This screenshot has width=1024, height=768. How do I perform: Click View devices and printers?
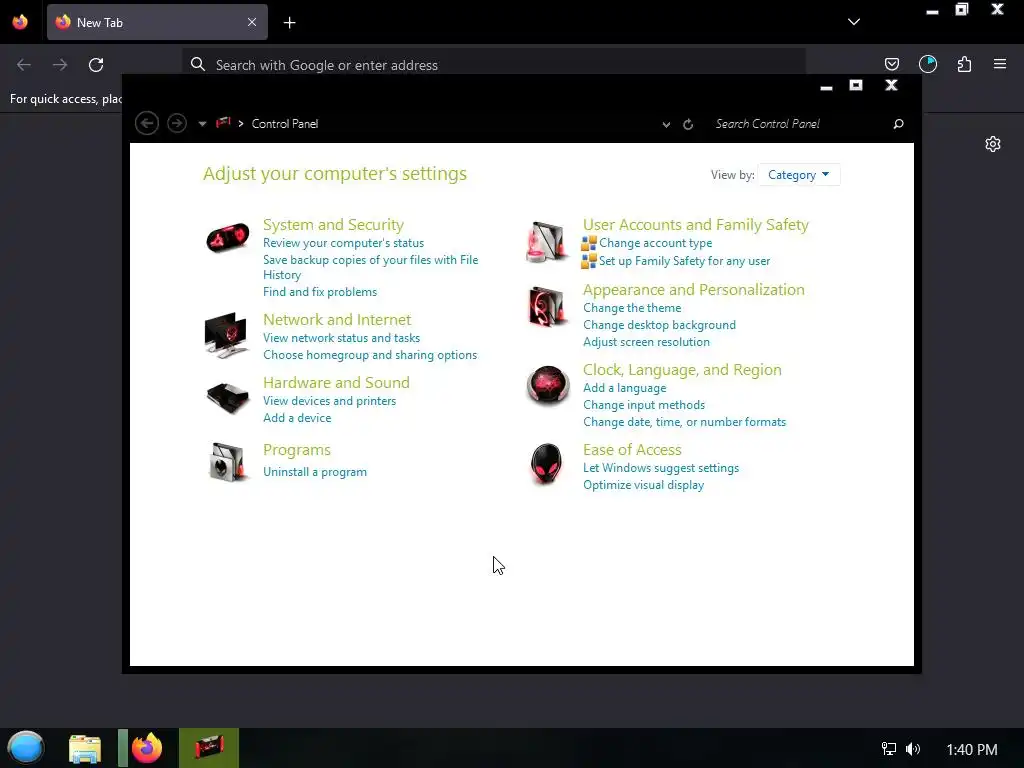click(329, 401)
